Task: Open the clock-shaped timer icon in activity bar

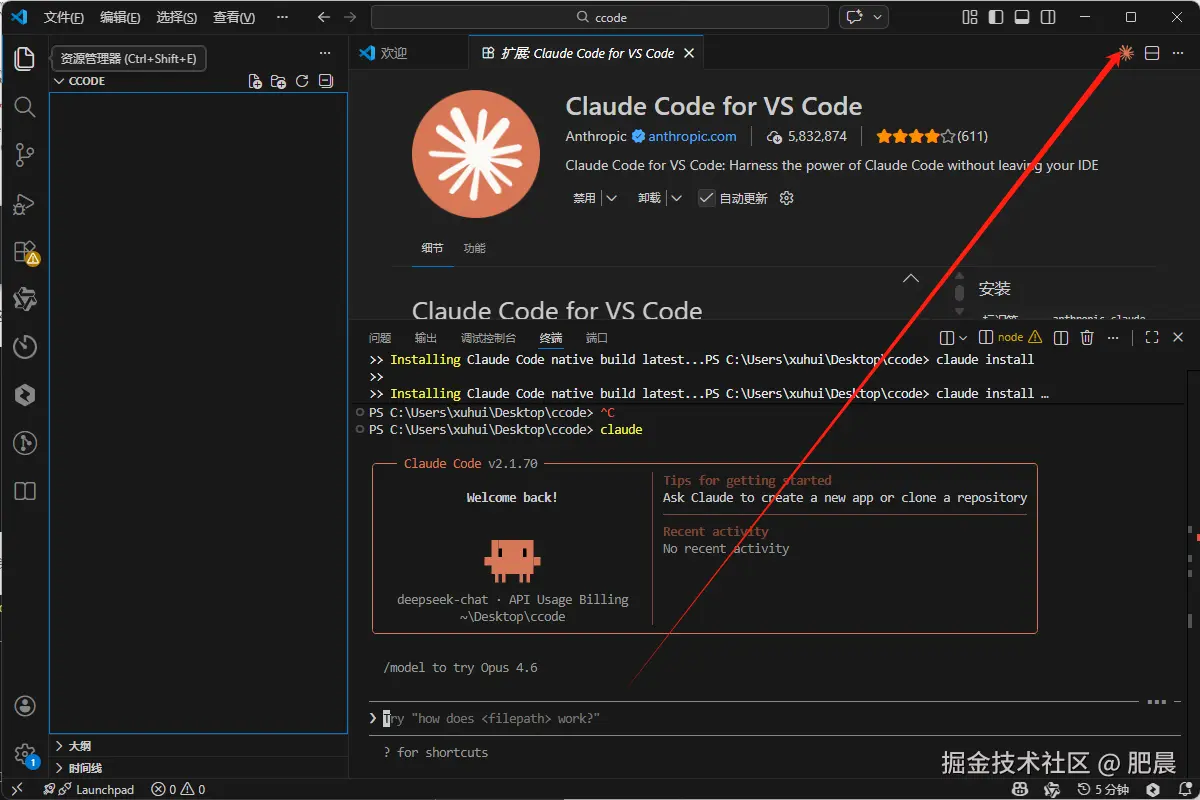Action: click(x=24, y=347)
